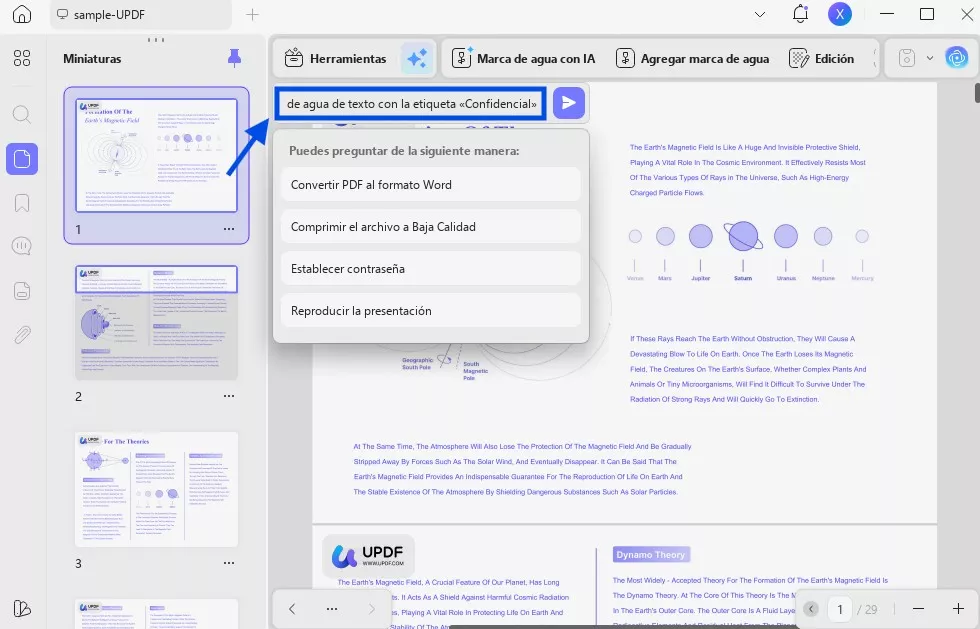Viewport: 980px width, 629px height.
Task: Select the page 3 thumbnail
Action: tap(156, 490)
